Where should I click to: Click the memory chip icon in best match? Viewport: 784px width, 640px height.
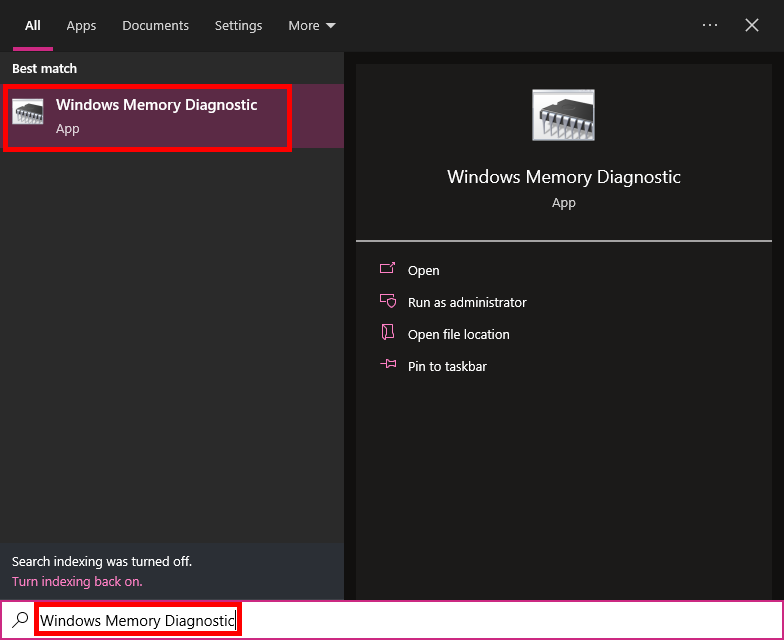pyautogui.click(x=28, y=112)
